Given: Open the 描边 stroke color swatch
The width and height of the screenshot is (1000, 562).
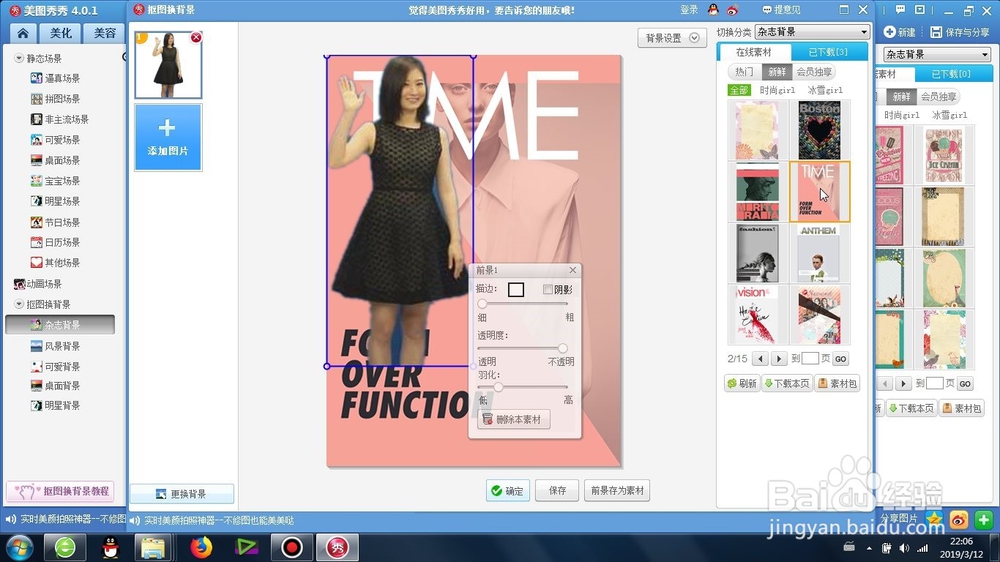Looking at the screenshot, I should pos(516,290).
